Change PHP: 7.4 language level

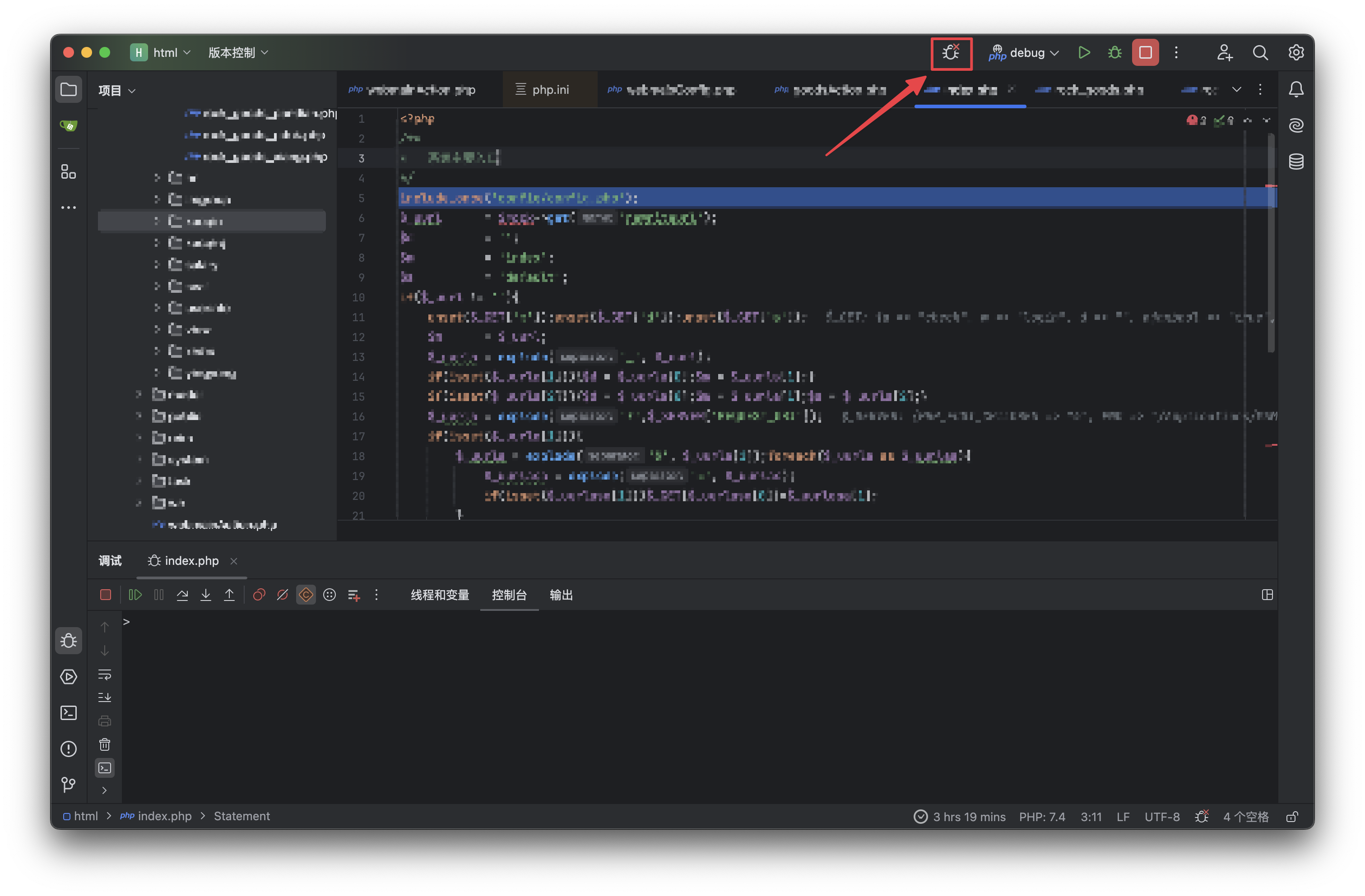coord(1042,817)
